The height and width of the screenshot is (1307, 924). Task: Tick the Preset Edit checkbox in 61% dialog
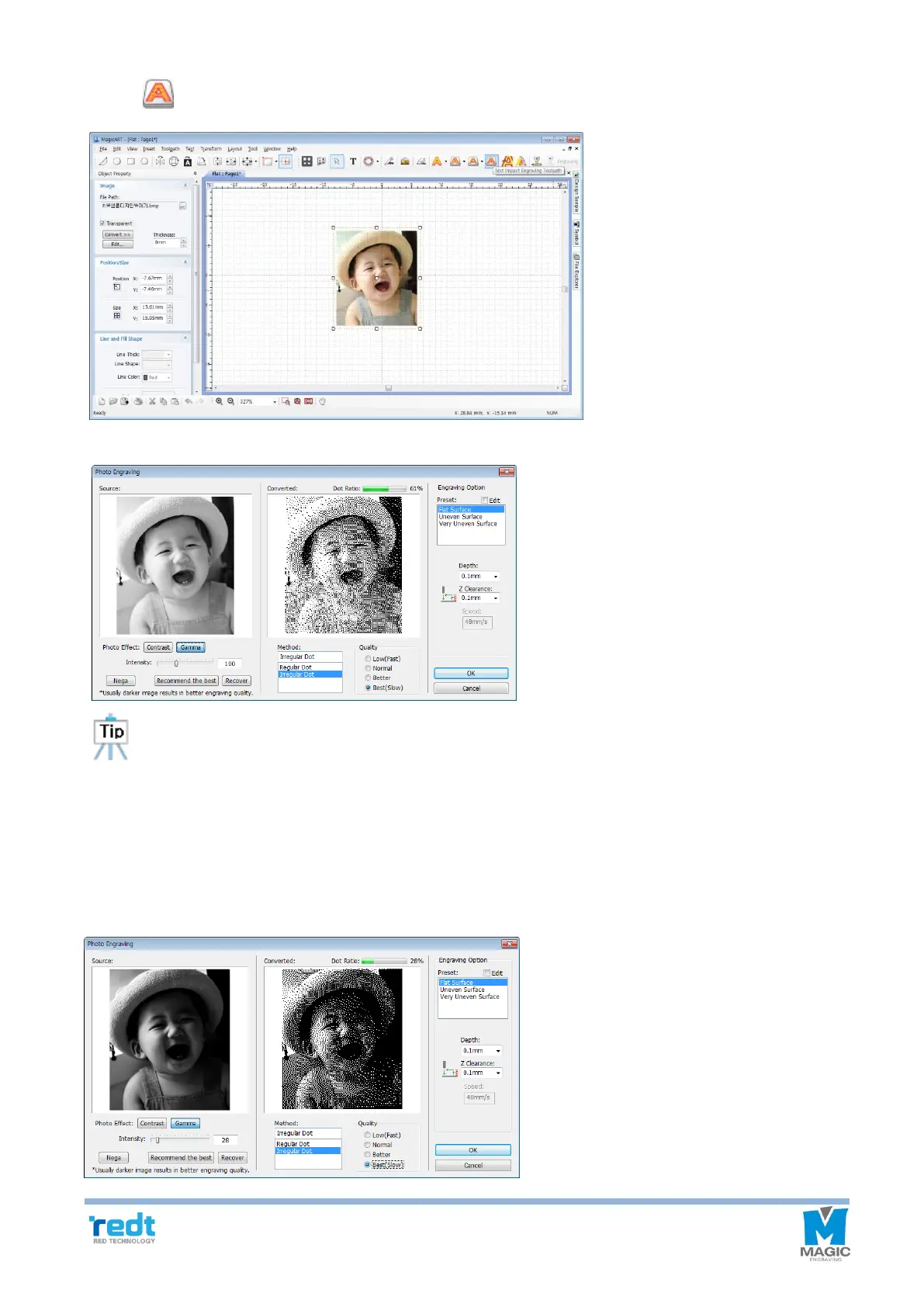484,501
